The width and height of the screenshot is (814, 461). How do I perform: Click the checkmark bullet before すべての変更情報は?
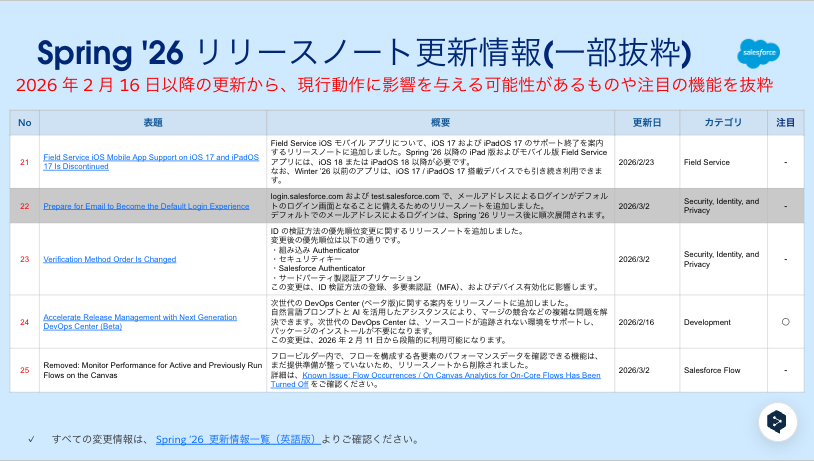(x=32, y=439)
